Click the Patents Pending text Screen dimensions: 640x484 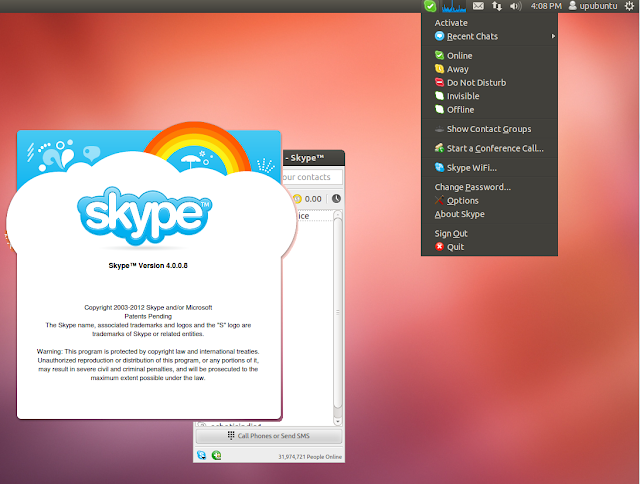(x=148, y=316)
